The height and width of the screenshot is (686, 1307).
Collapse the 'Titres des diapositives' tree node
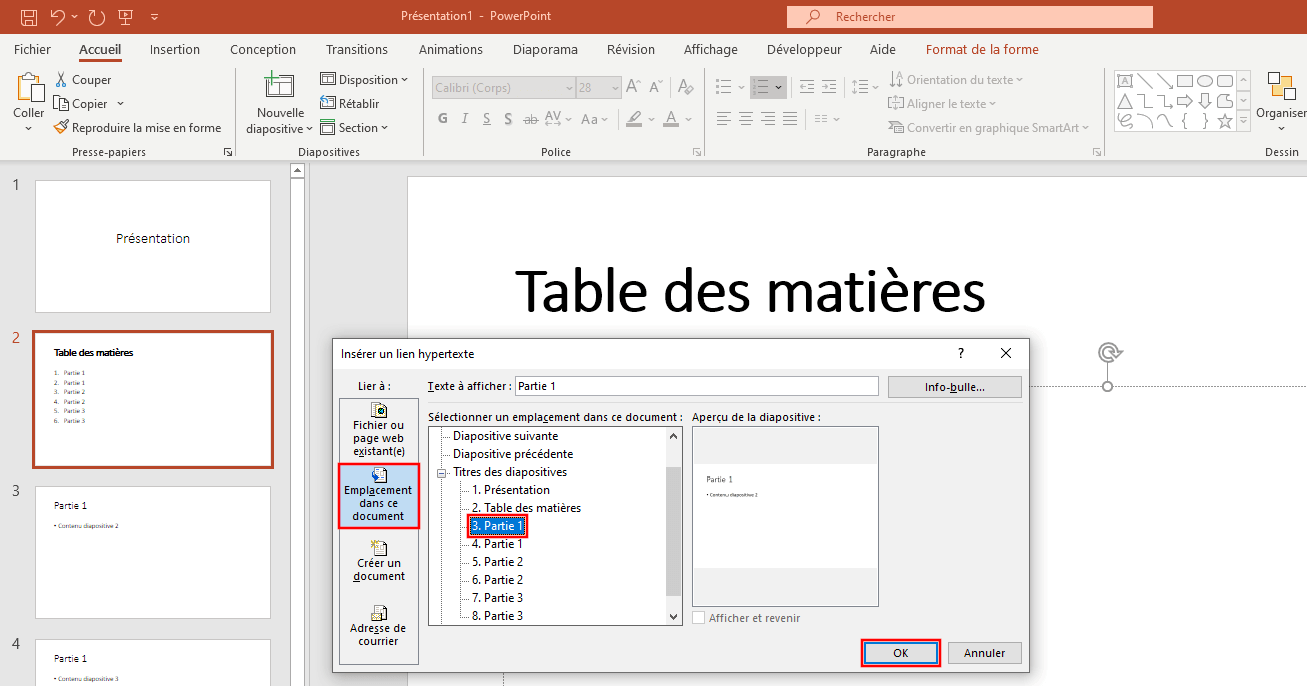coord(440,472)
